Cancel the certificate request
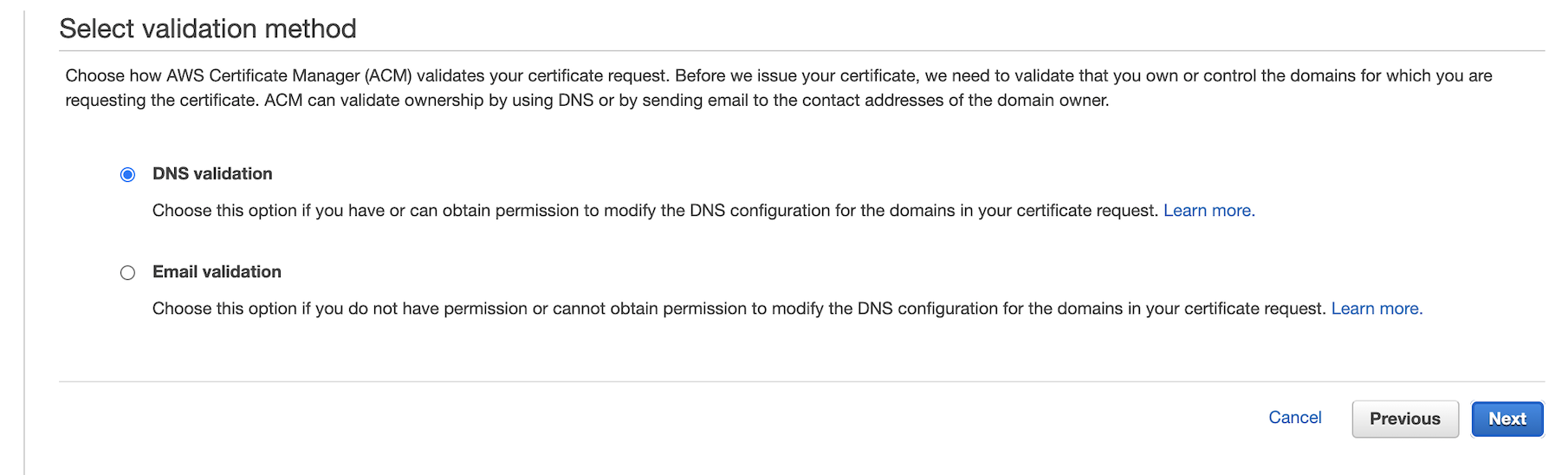Screen dimensions: 1568x475 pos(1294,418)
